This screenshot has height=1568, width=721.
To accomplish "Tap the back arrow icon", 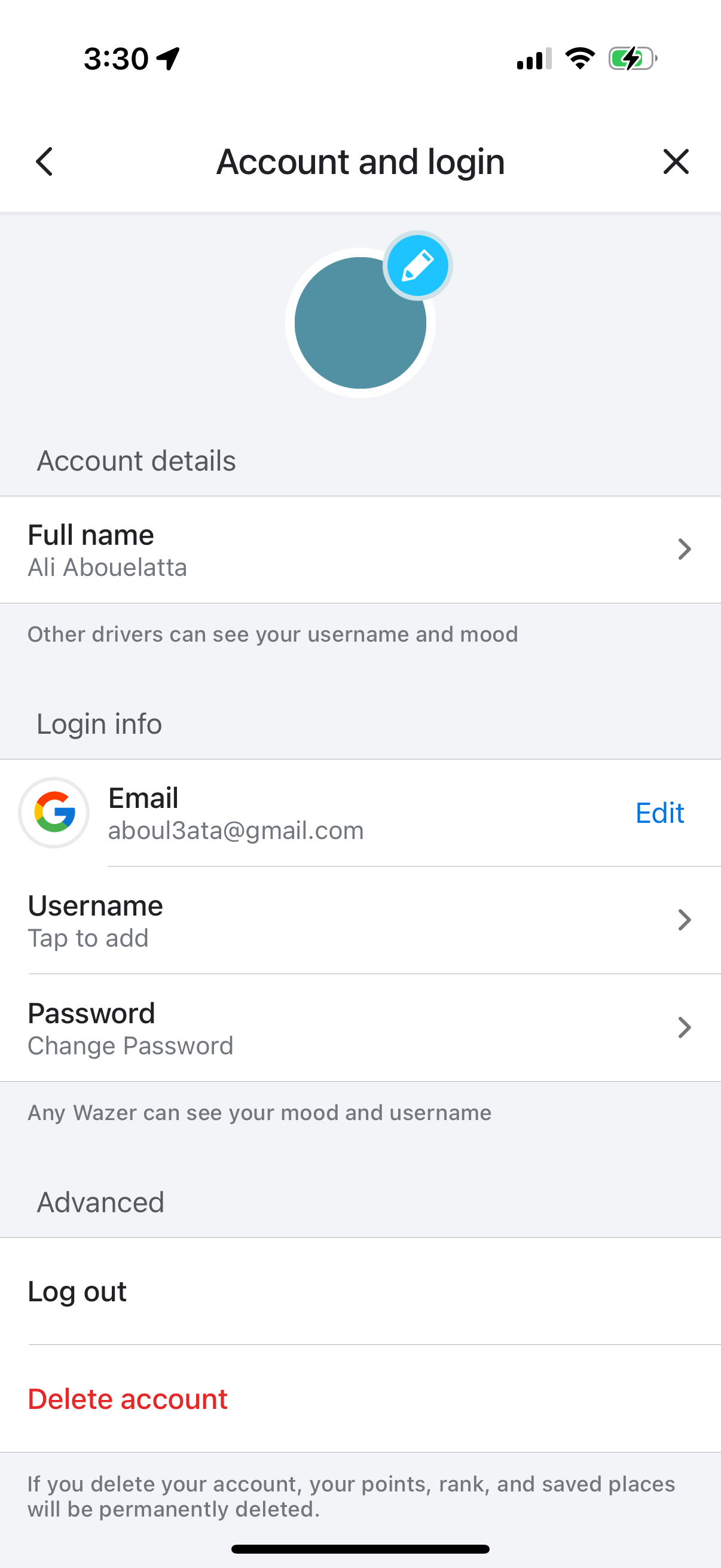I will coord(44,162).
